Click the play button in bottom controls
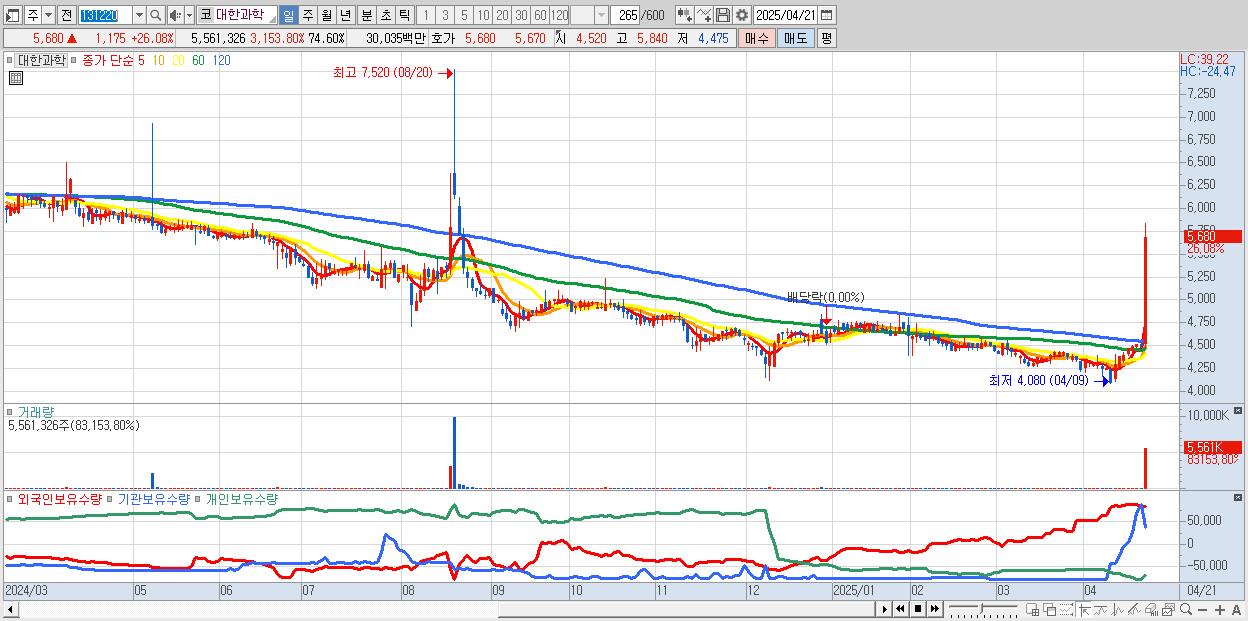The height and width of the screenshot is (621, 1248). 885,609
